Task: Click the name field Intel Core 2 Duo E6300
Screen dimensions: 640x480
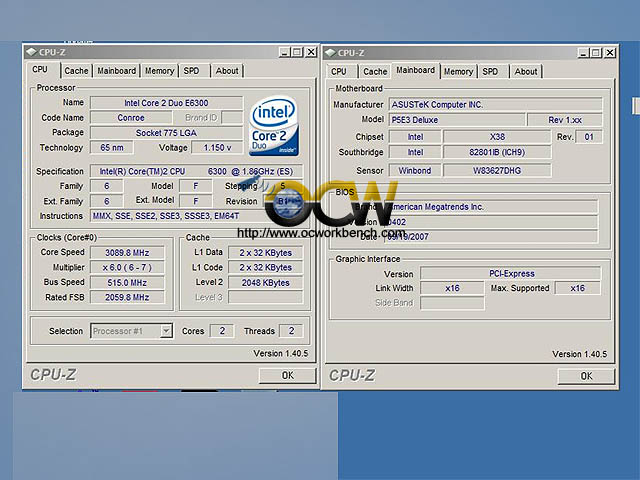Action: point(167,103)
